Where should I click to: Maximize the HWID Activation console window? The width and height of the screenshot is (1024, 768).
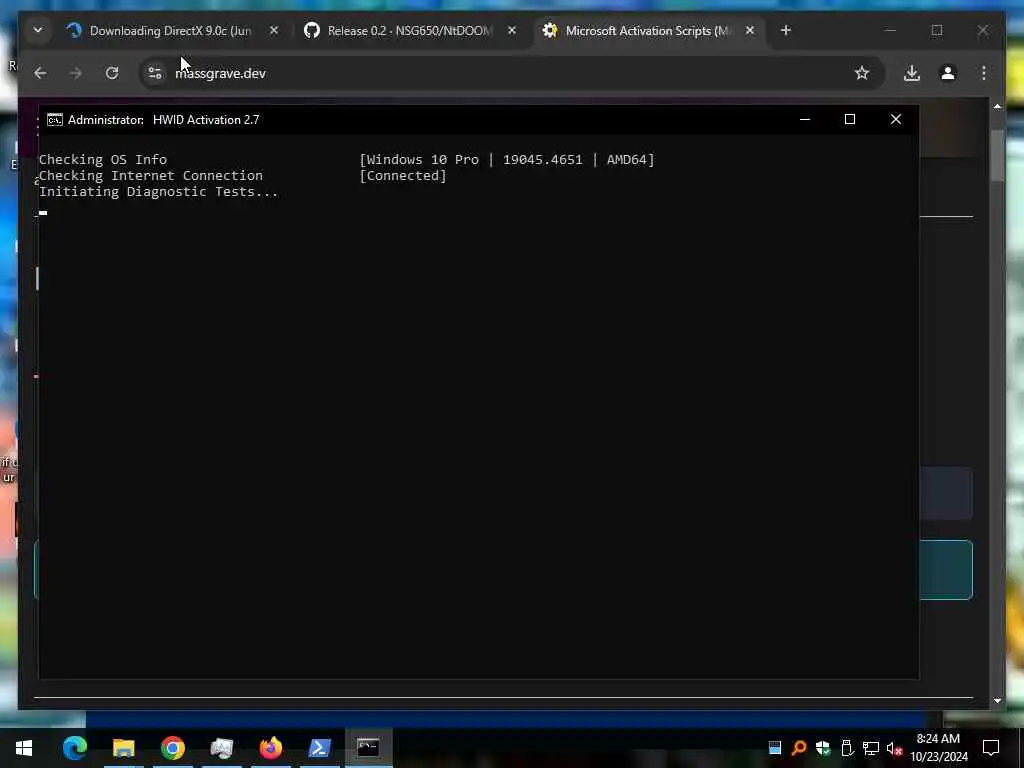tap(850, 120)
